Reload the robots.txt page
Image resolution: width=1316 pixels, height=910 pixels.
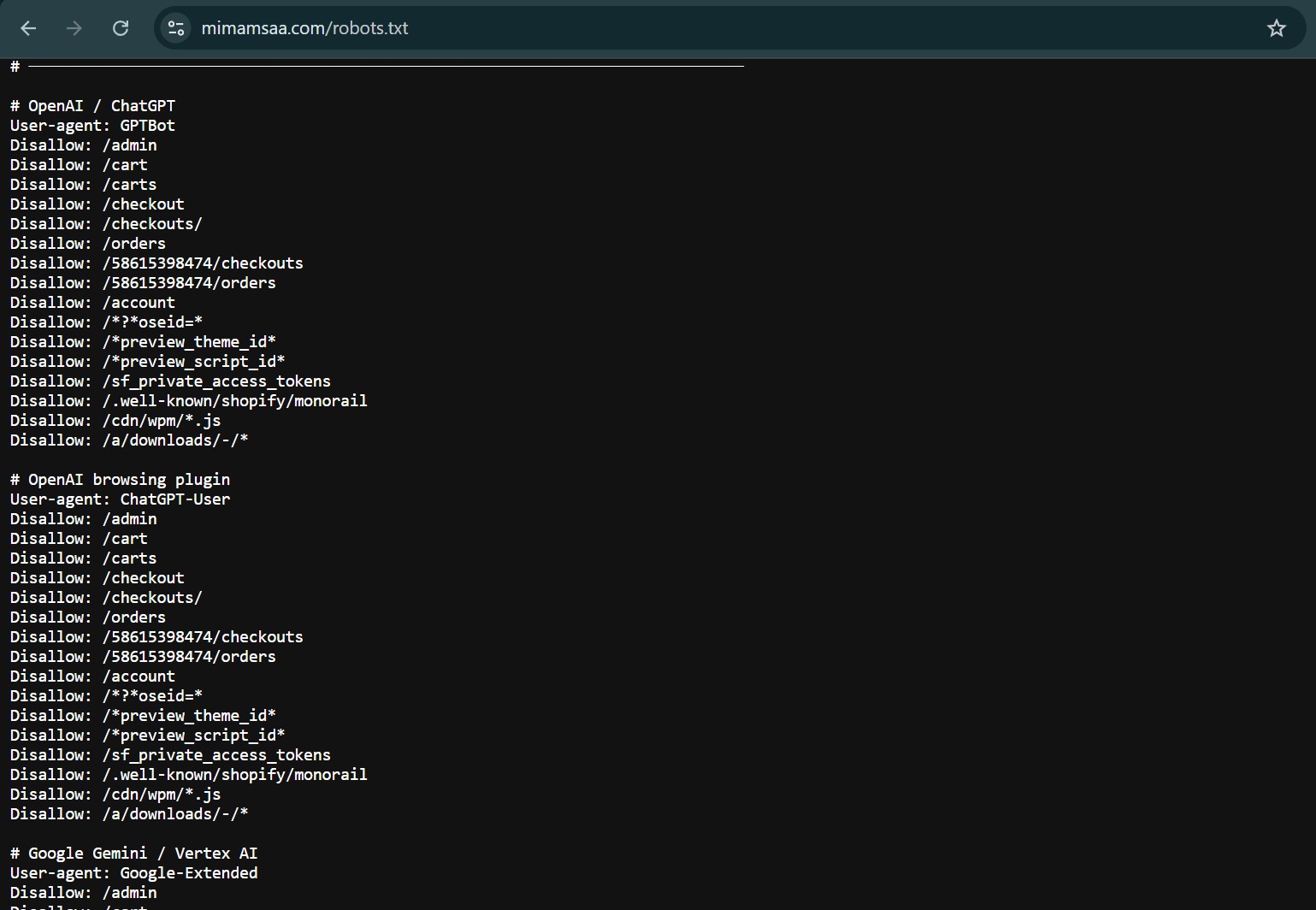click(121, 28)
